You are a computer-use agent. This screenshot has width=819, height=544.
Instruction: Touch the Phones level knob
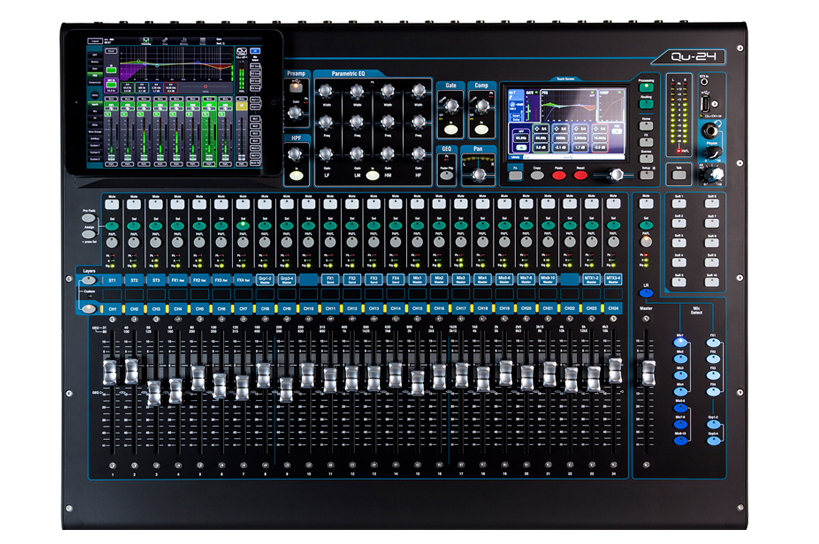pos(713,153)
